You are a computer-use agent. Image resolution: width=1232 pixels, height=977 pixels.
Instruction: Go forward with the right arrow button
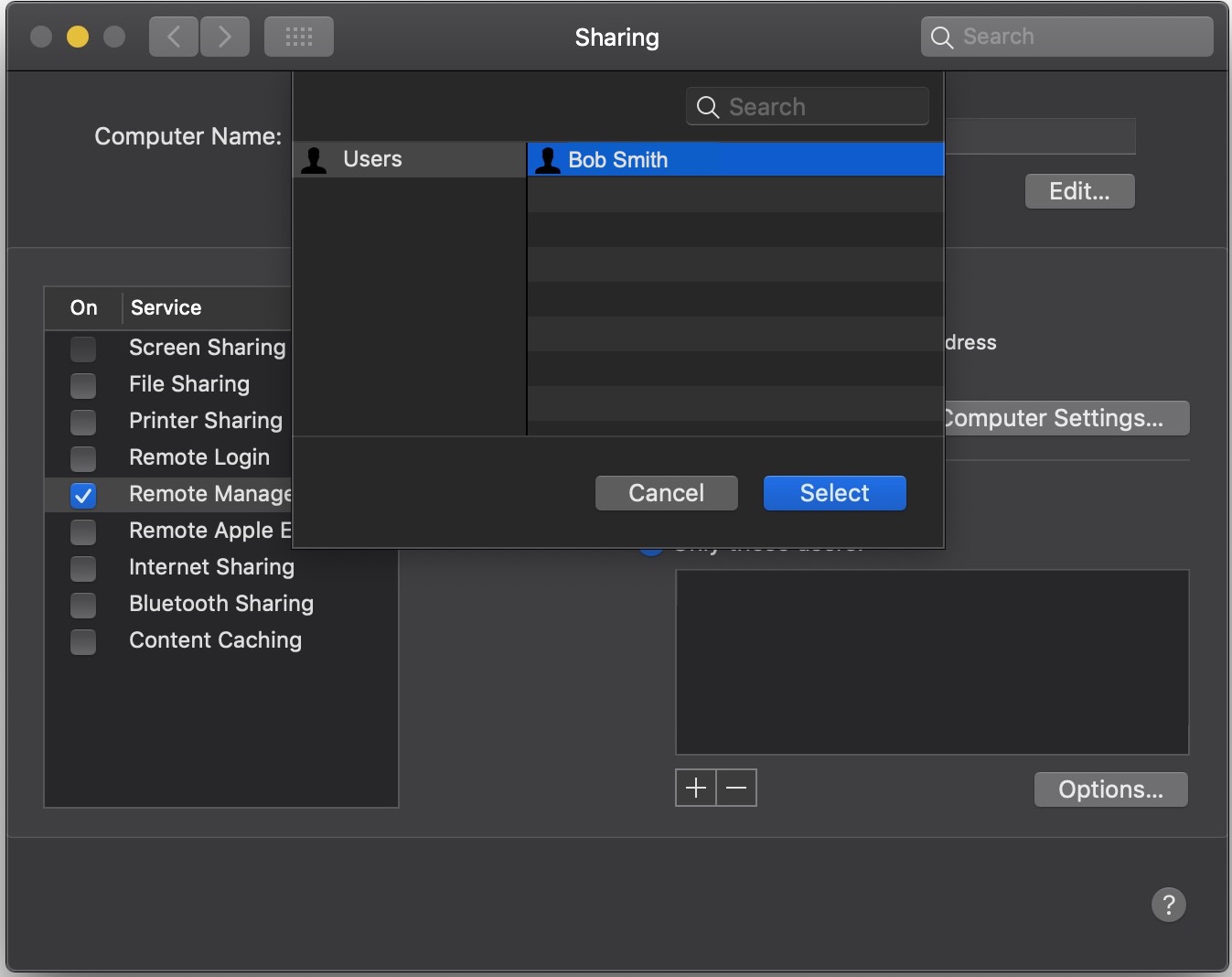(x=225, y=37)
